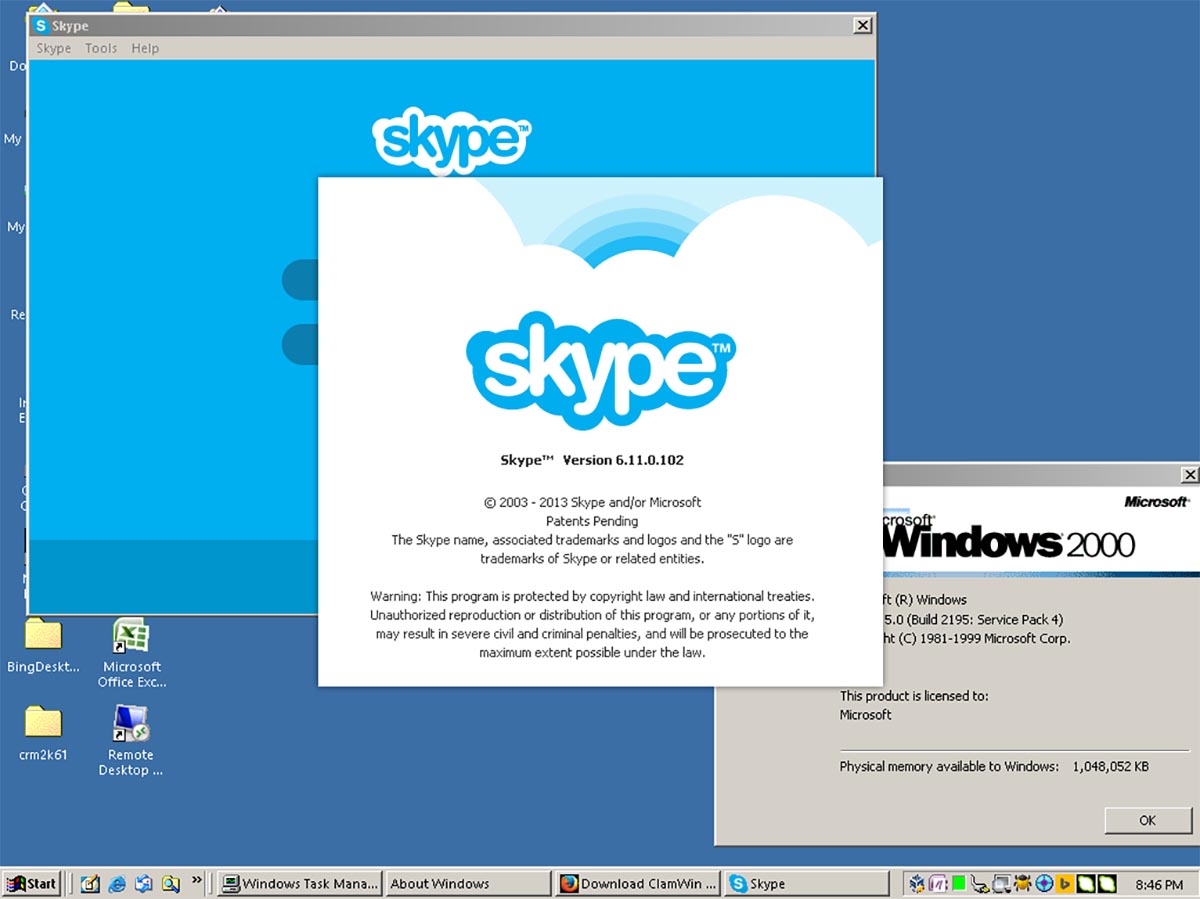Click the Bing icon in system tray
This screenshot has height=899, width=1200.
coord(1066,883)
